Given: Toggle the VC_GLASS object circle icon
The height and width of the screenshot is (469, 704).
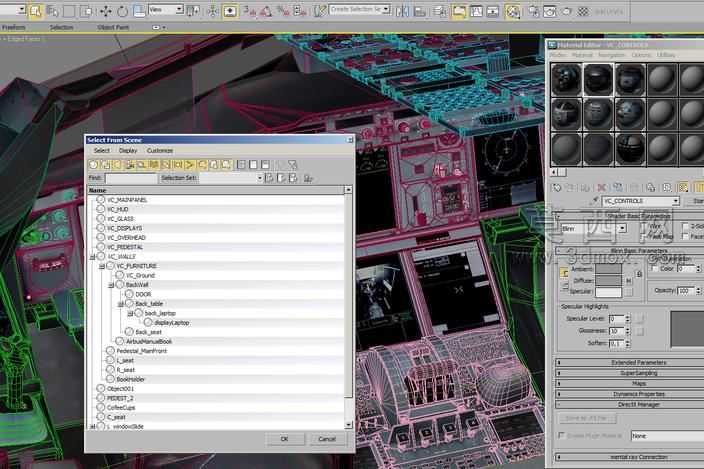Looking at the screenshot, I should click(101, 219).
